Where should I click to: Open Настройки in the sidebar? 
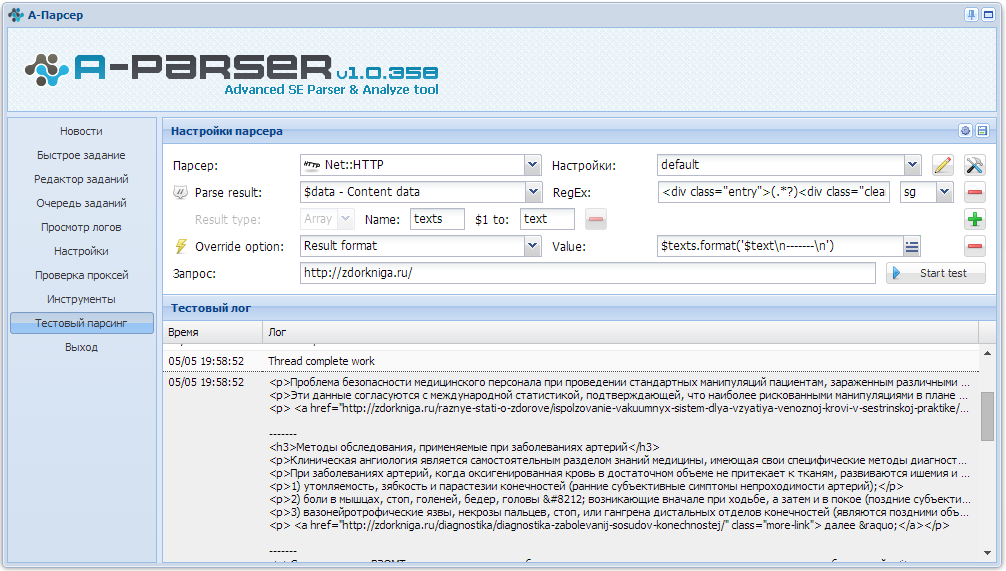[x=81, y=251]
